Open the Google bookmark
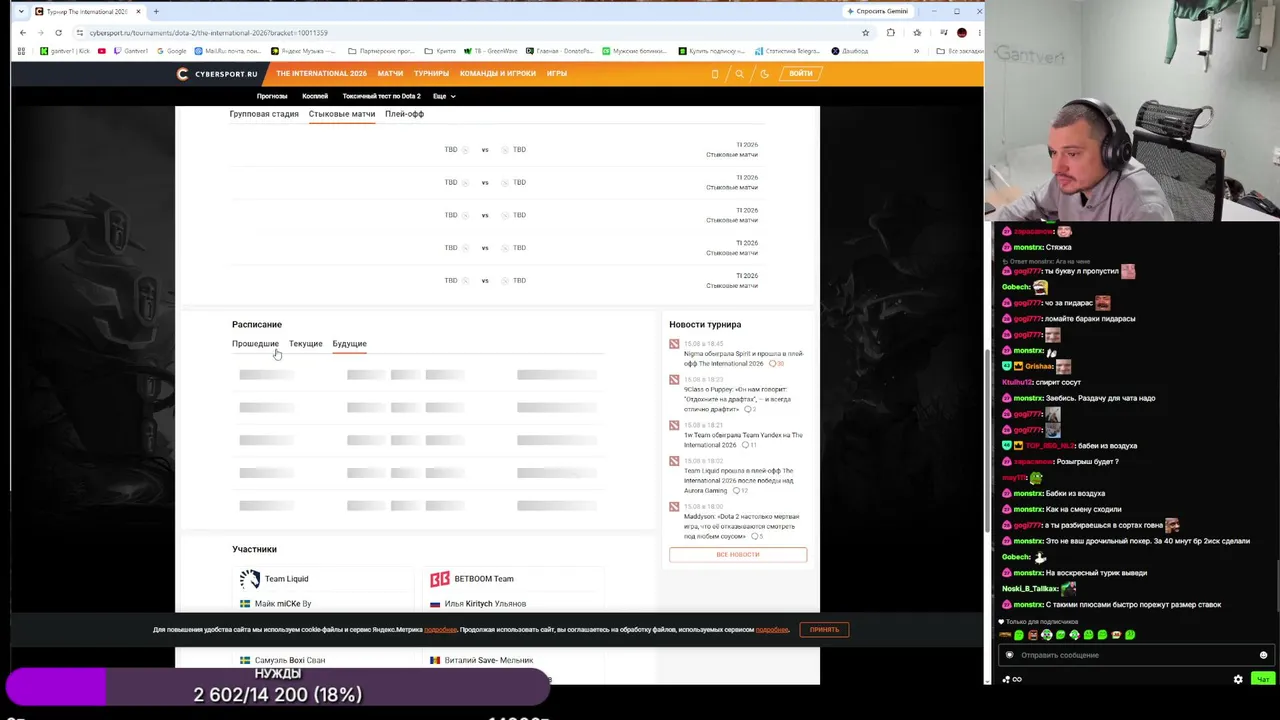Viewport: 1280px width, 720px height. 172,51
